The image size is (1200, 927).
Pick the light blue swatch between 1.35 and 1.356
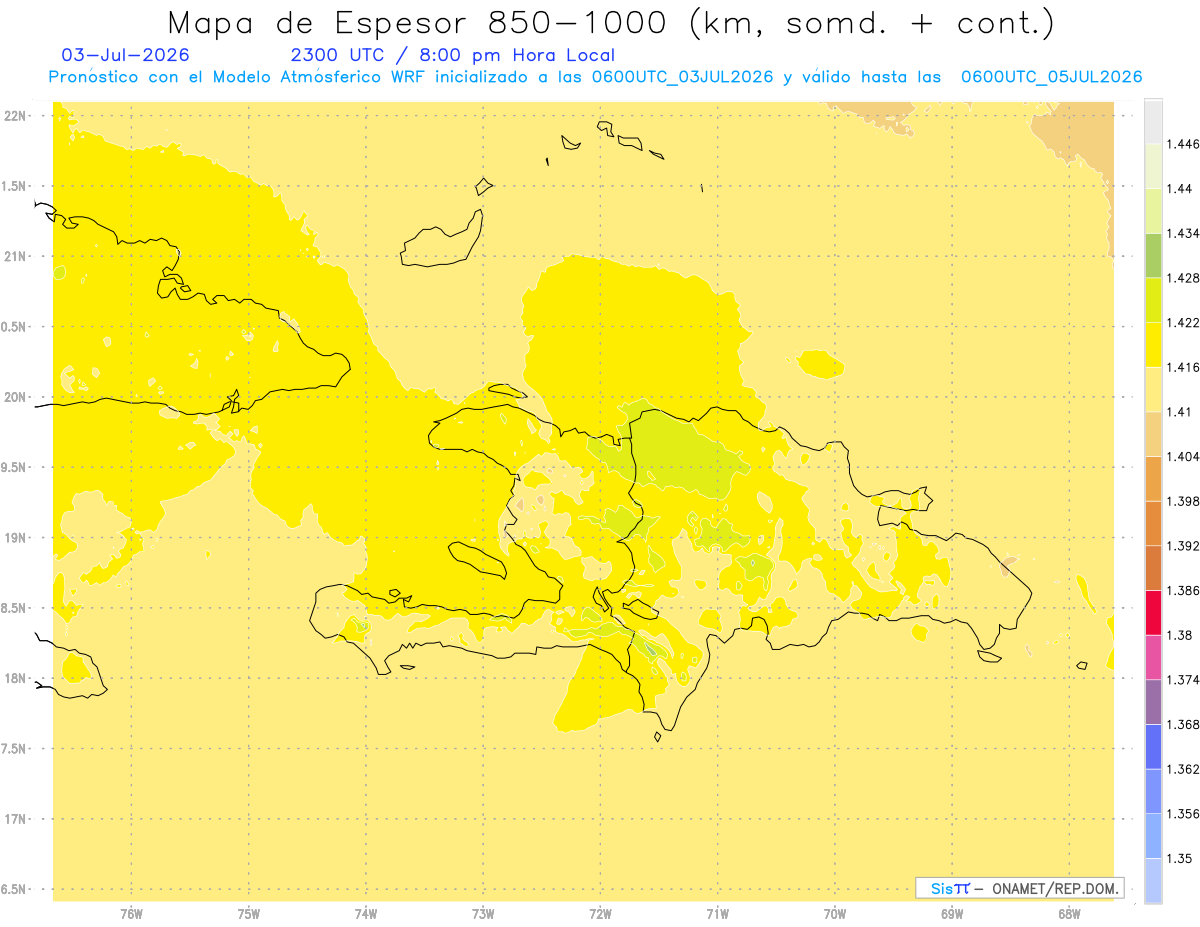1153,836
